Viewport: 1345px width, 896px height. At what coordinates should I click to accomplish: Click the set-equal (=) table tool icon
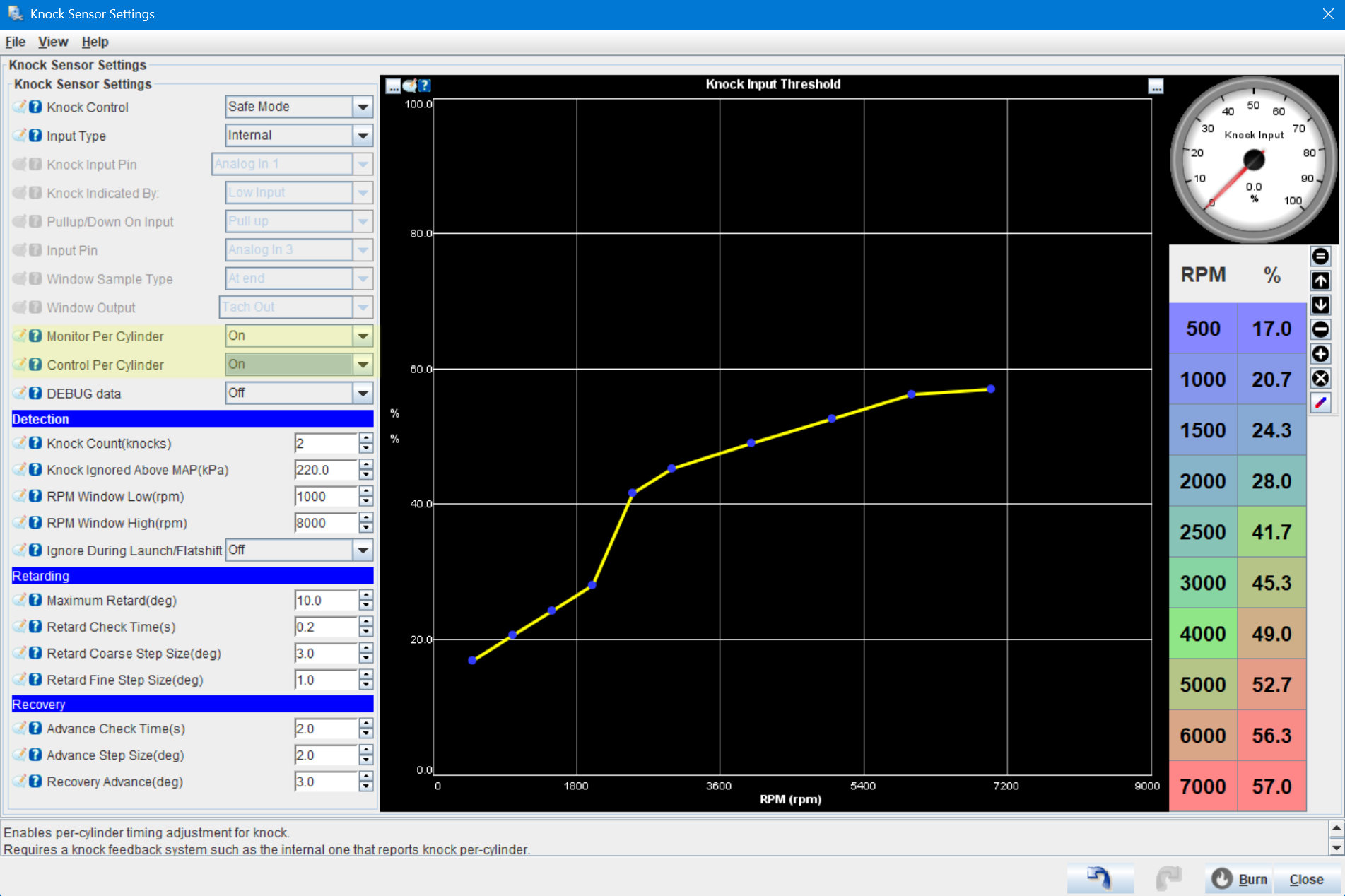click(x=1320, y=257)
